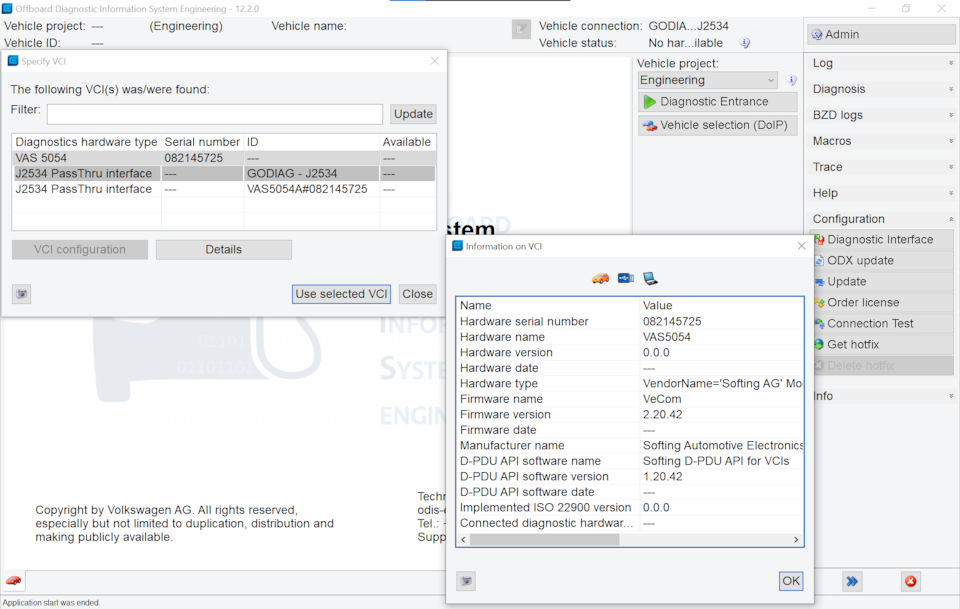Run the Connection Test
960x609 pixels.
click(x=881, y=323)
